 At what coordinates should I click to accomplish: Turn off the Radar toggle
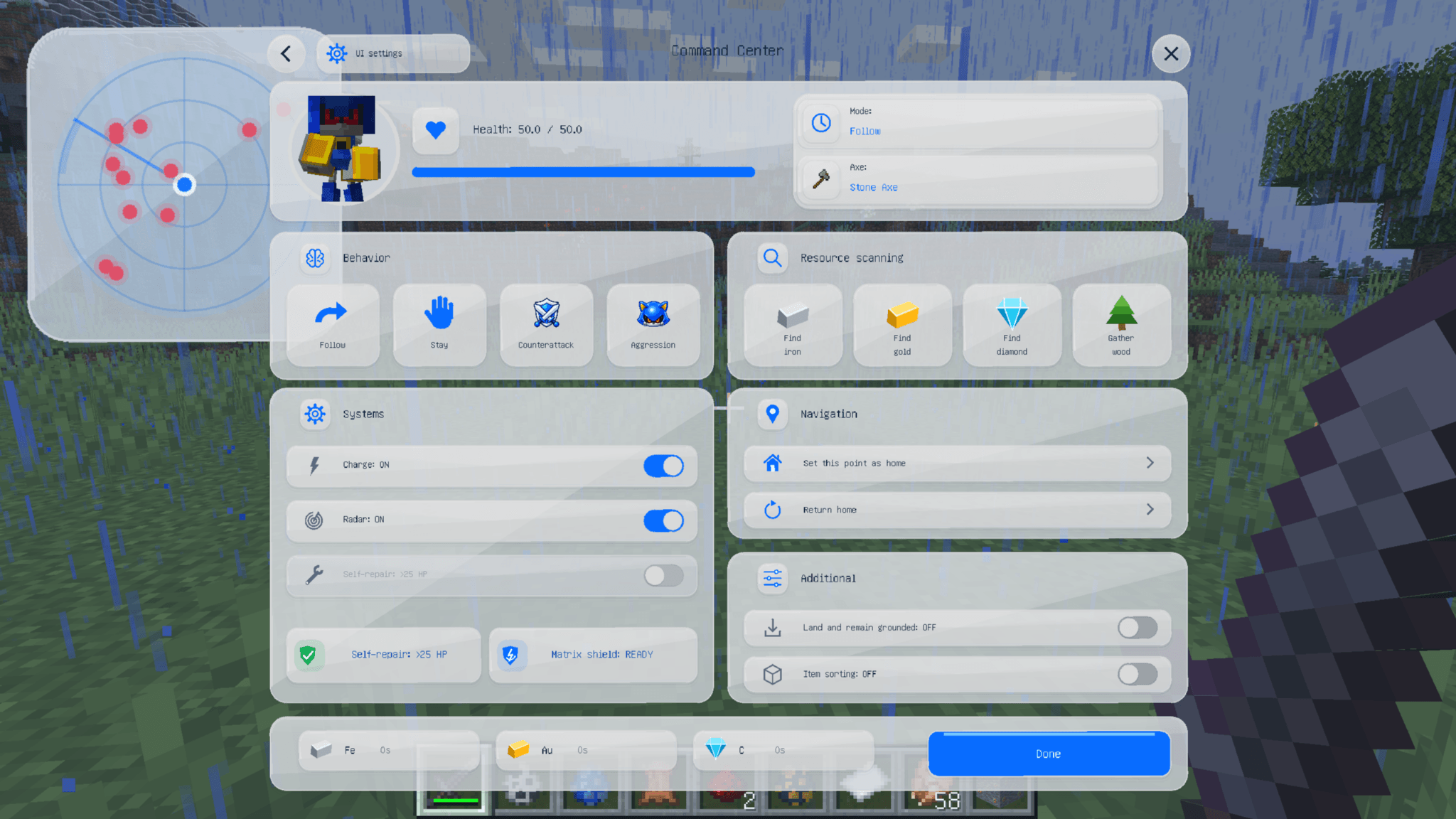point(663,520)
